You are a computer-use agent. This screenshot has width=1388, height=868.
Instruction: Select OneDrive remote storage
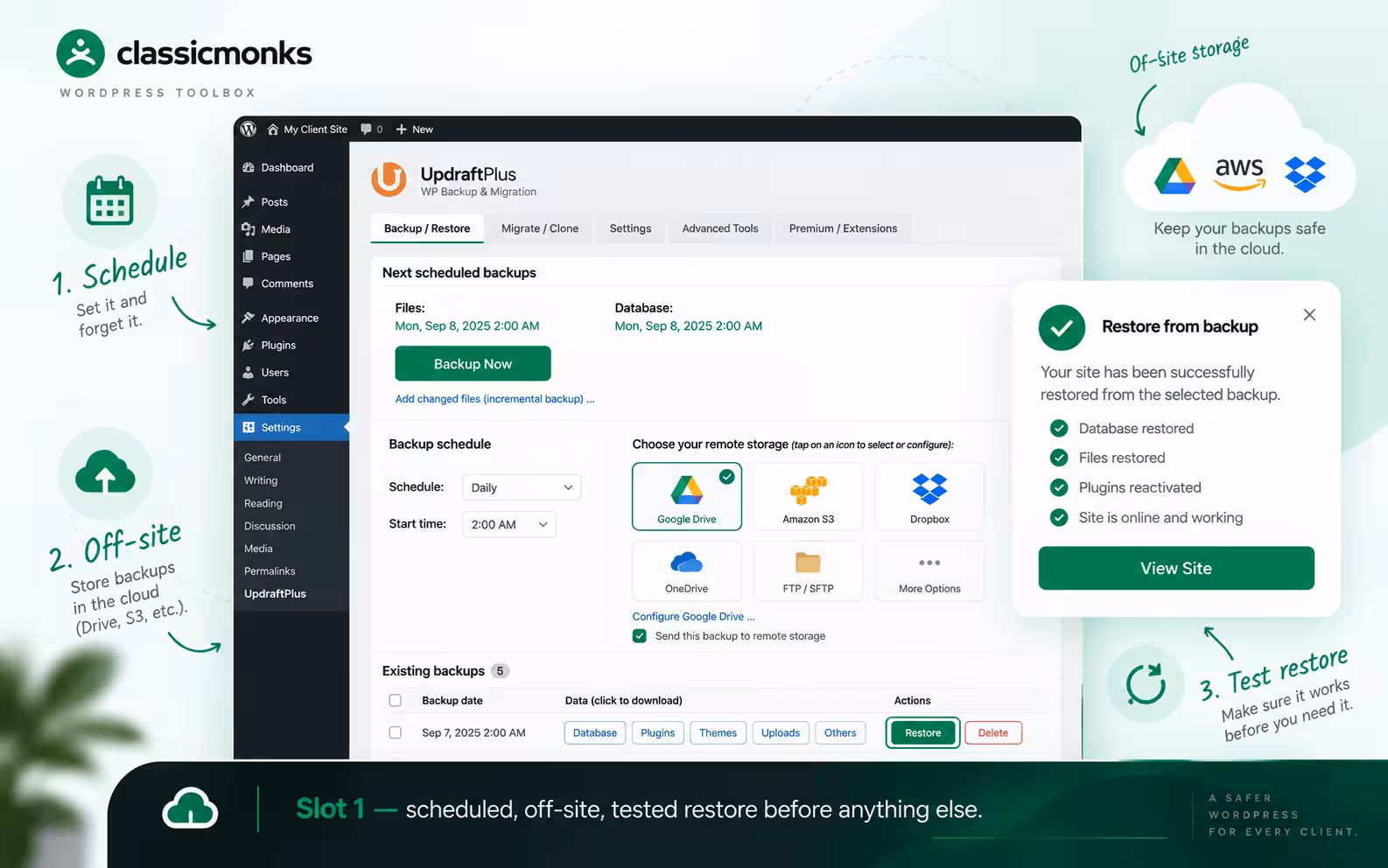click(x=687, y=570)
